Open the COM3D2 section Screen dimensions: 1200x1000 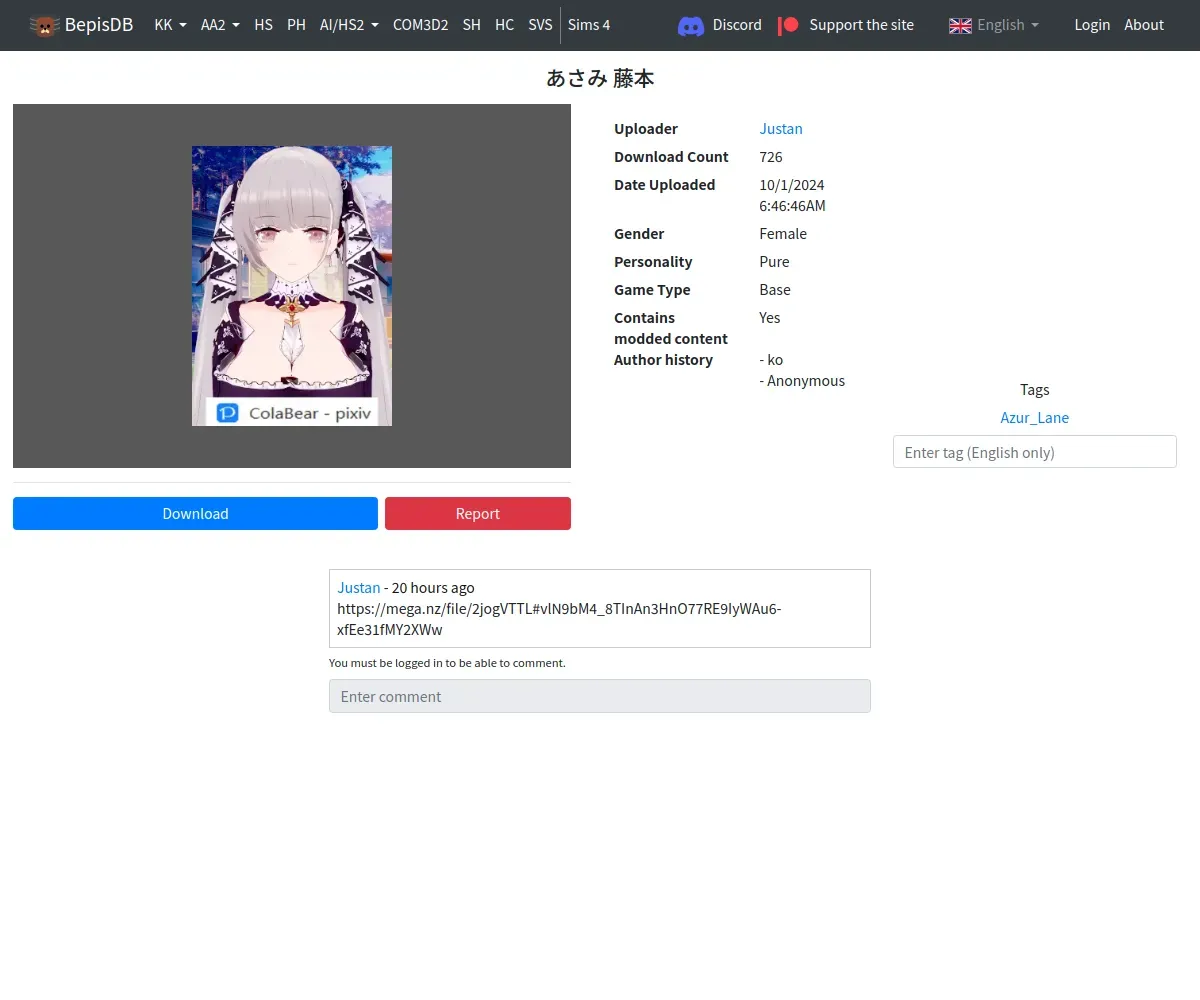pyautogui.click(x=420, y=25)
